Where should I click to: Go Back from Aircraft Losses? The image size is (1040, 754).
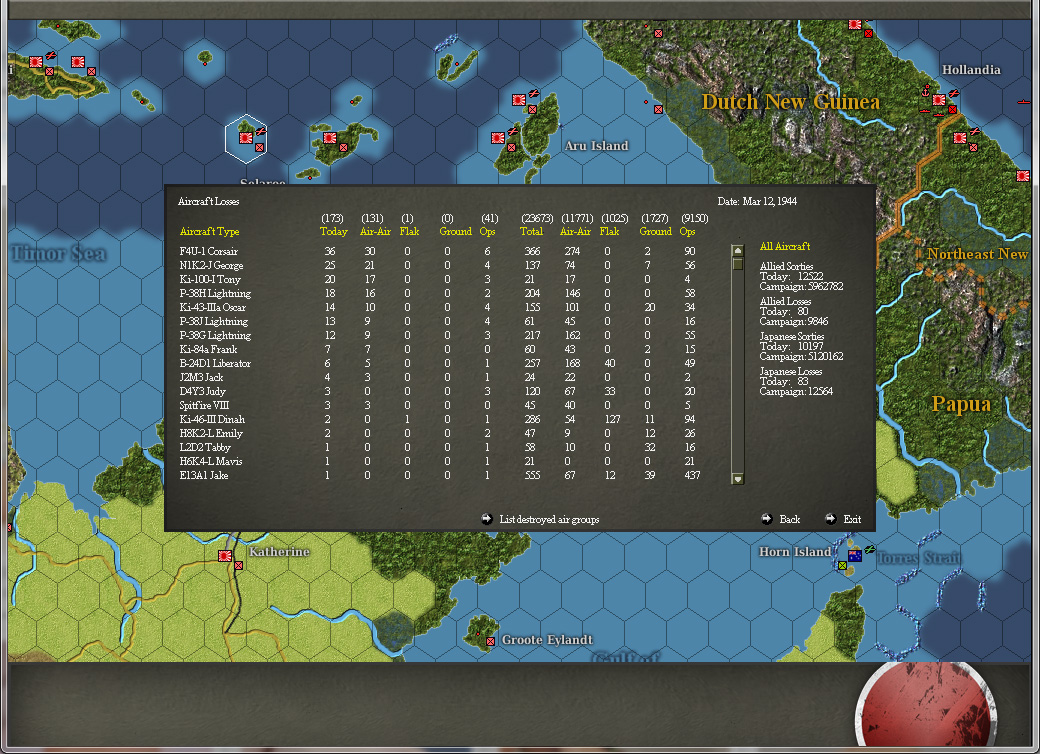[789, 519]
